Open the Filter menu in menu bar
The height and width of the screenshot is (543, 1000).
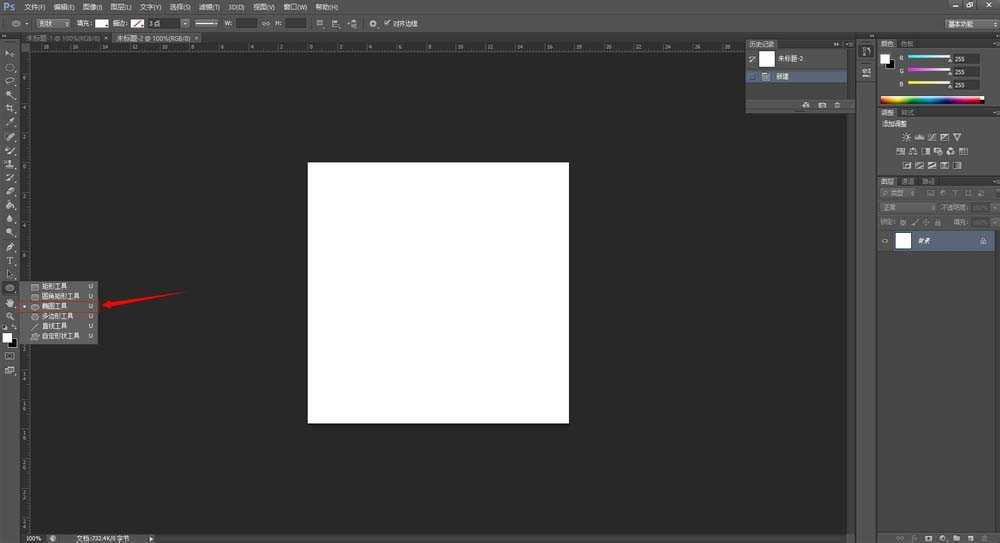tap(208, 7)
